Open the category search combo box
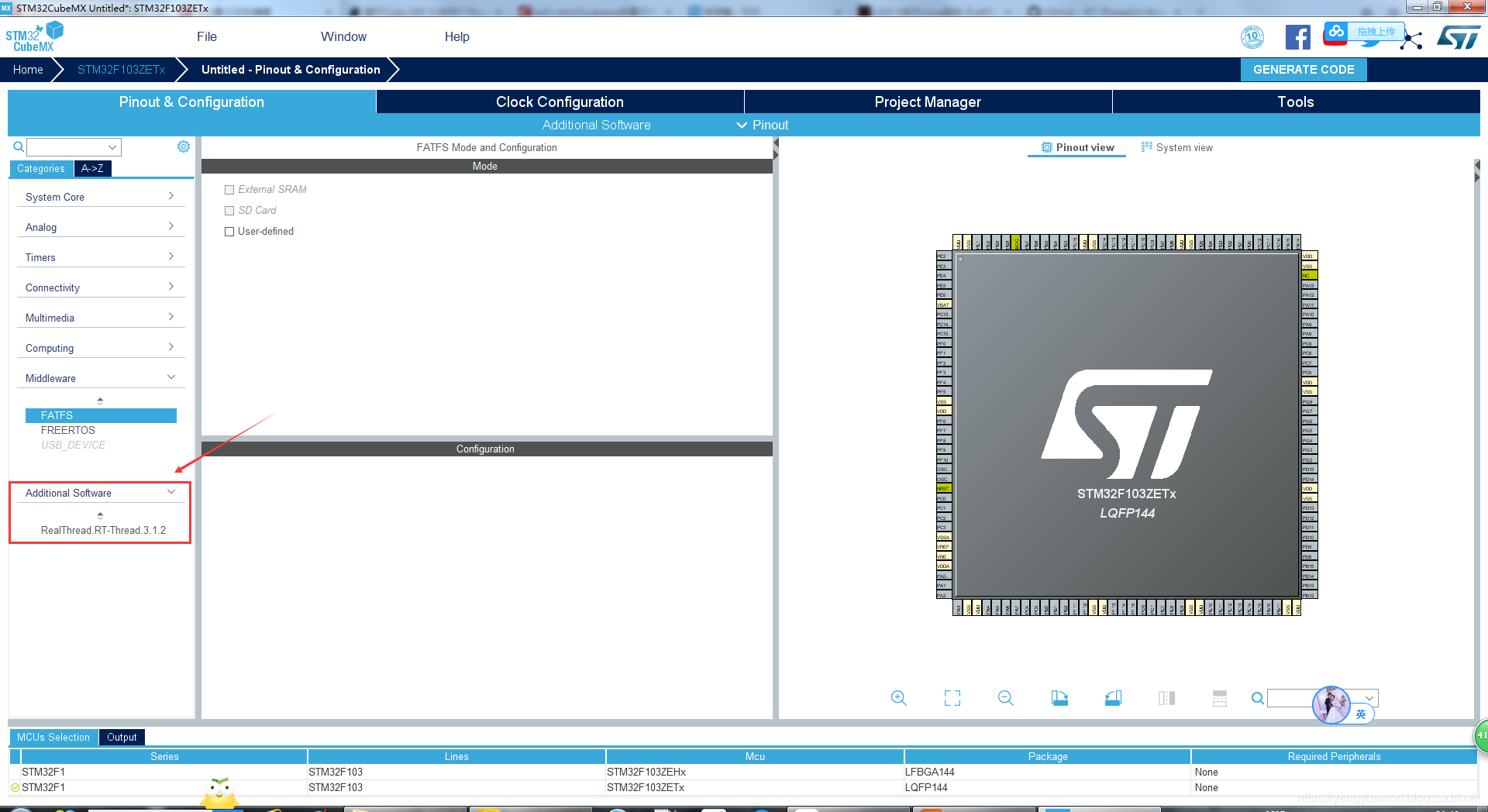This screenshot has width=1488, height=812. point(74,147)
